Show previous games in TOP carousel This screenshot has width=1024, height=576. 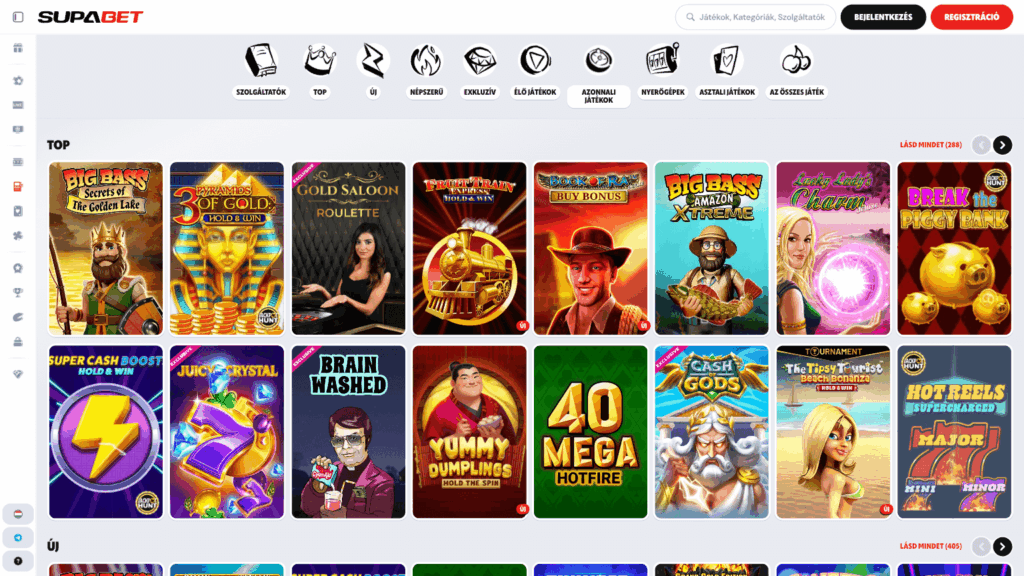981,145
